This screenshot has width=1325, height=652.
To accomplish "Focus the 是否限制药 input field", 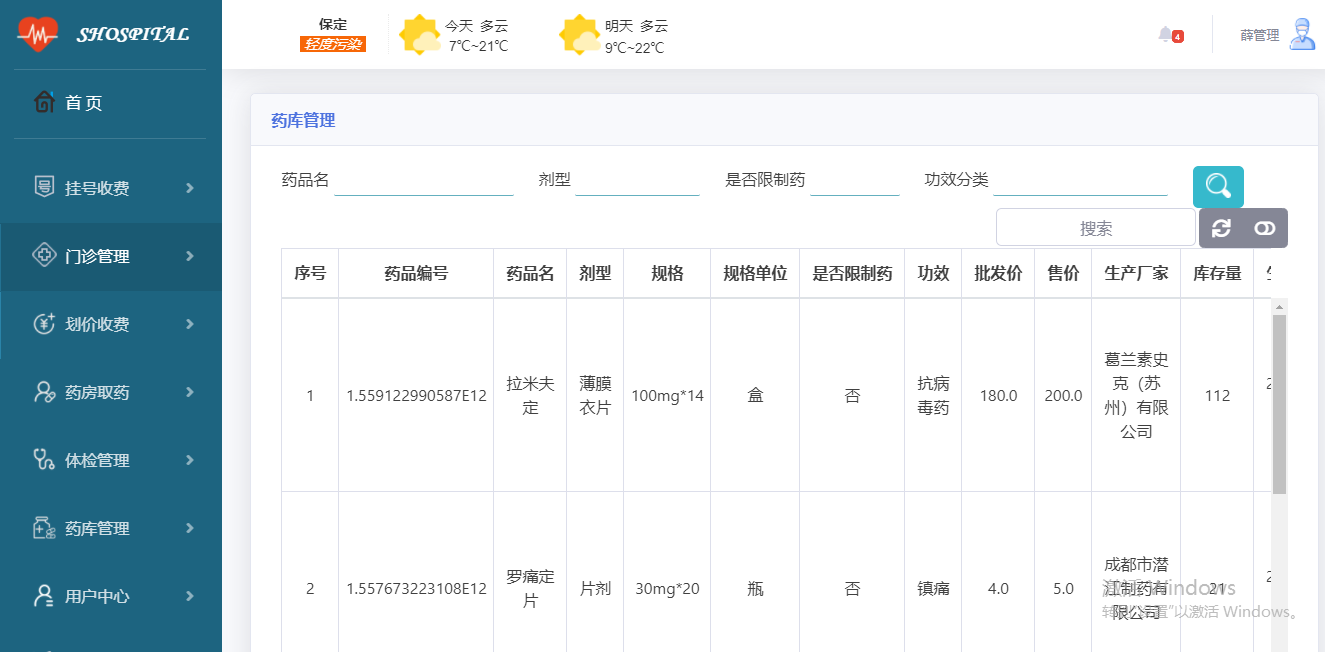I will pyautogui.click(x=855, y=180).
